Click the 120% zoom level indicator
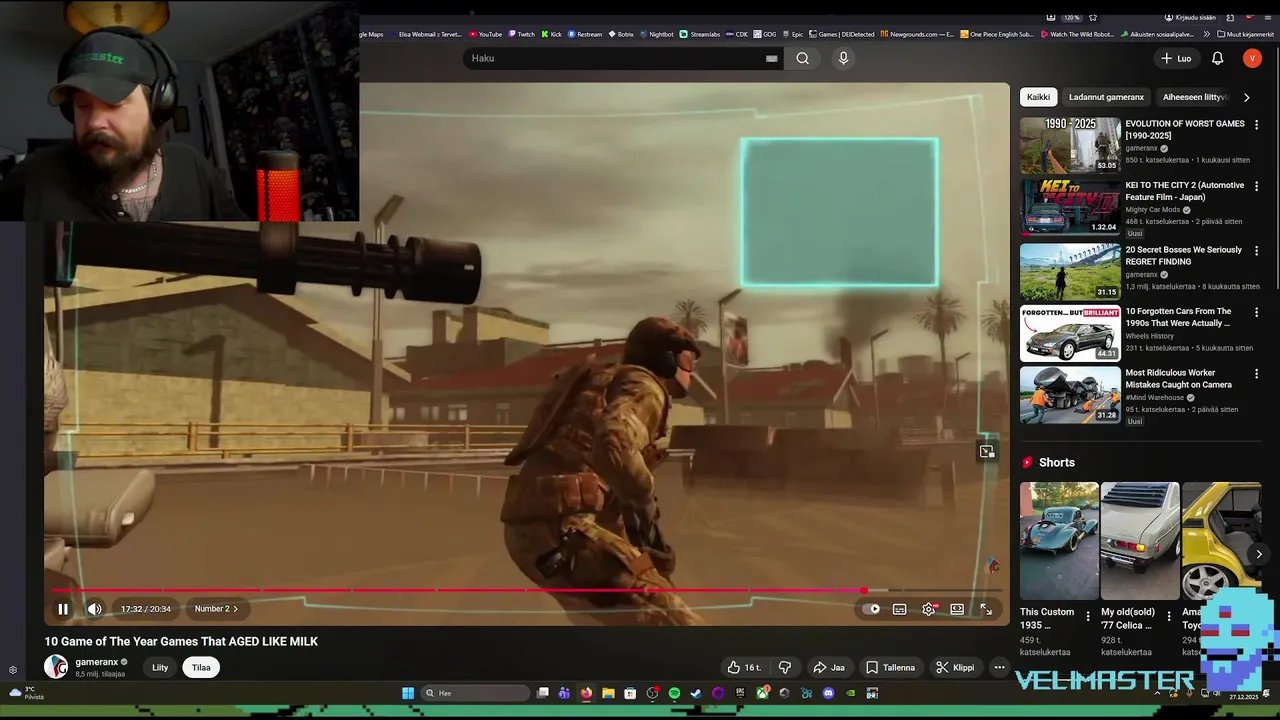The image size is (1280, 720). [x=1071, y=17]
